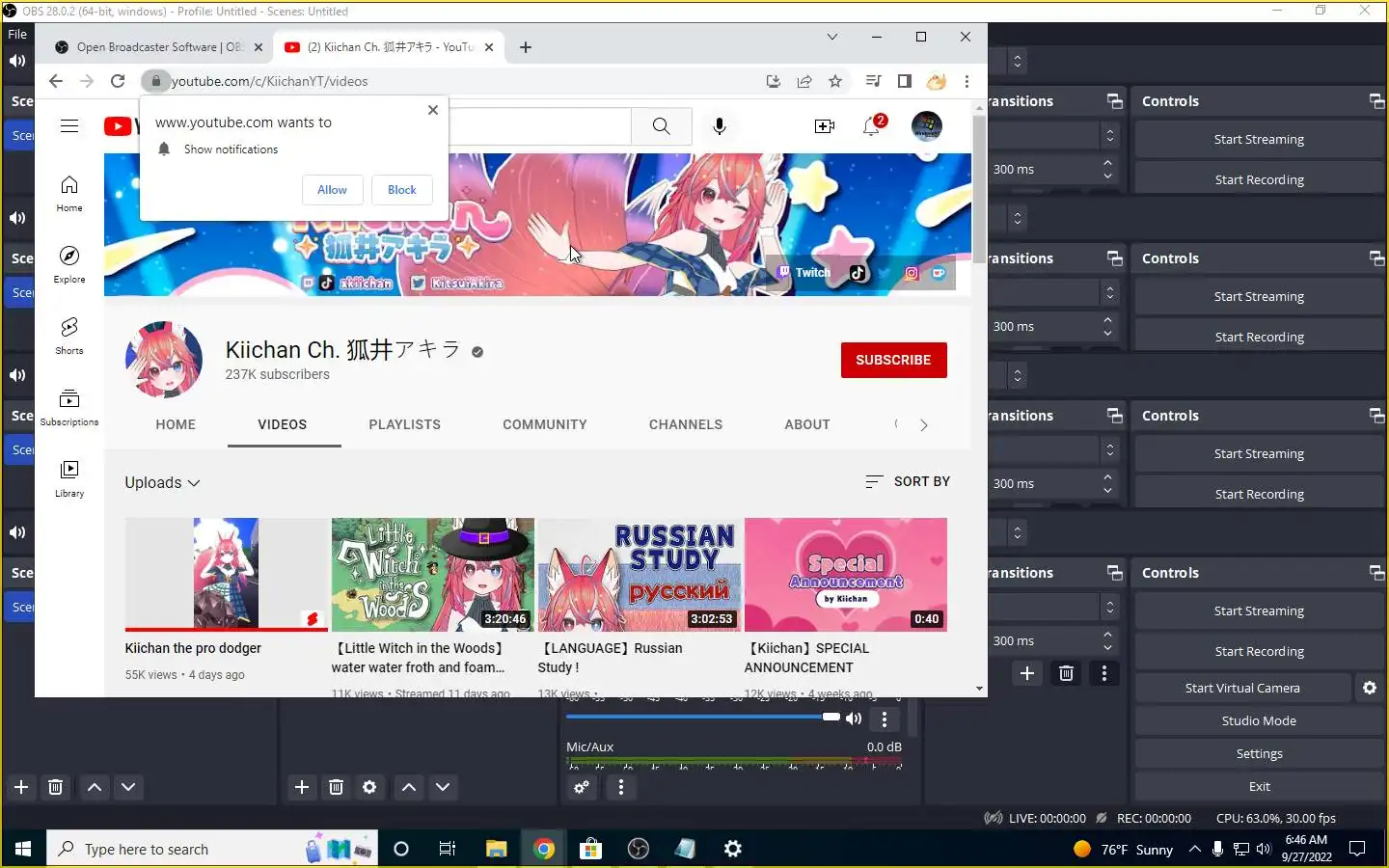
Task: Open advanced audio properties gear in mixer
Action: click(x=582, y=788)
